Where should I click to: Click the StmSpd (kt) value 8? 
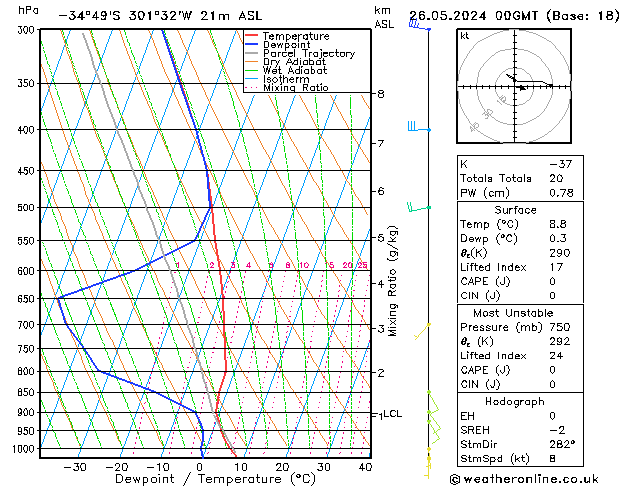click(x=552, y=459)
